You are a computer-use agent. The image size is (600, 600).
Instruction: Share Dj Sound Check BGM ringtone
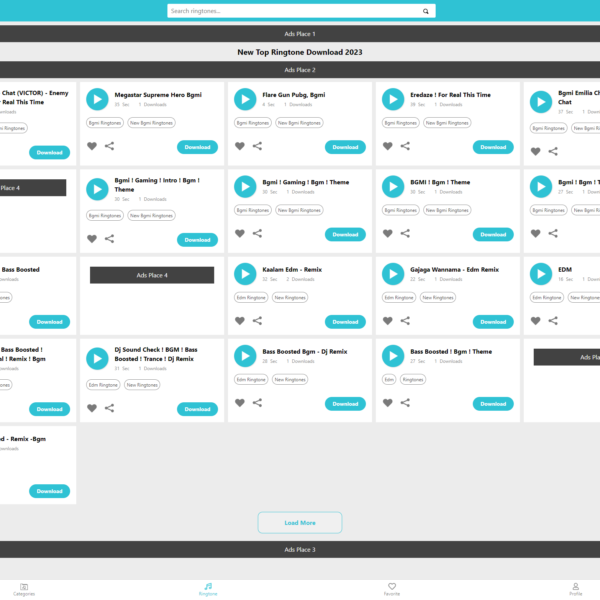click(109, 408)
